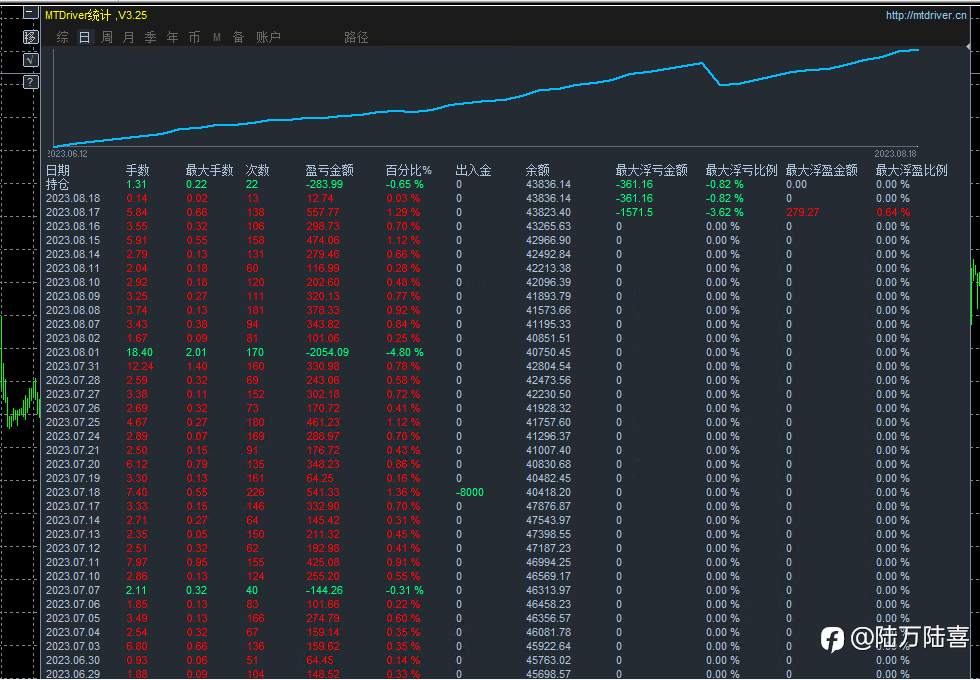Image resolution: width=980 pixels, height=680 pixels.
Task: Click the 541.33 profit amount
Action: coord(322,492)
